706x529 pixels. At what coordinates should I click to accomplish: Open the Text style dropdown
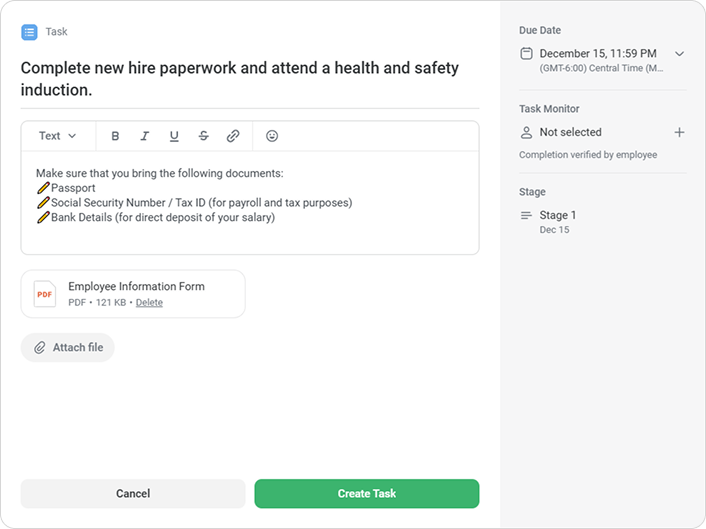(x=57, y=136)
